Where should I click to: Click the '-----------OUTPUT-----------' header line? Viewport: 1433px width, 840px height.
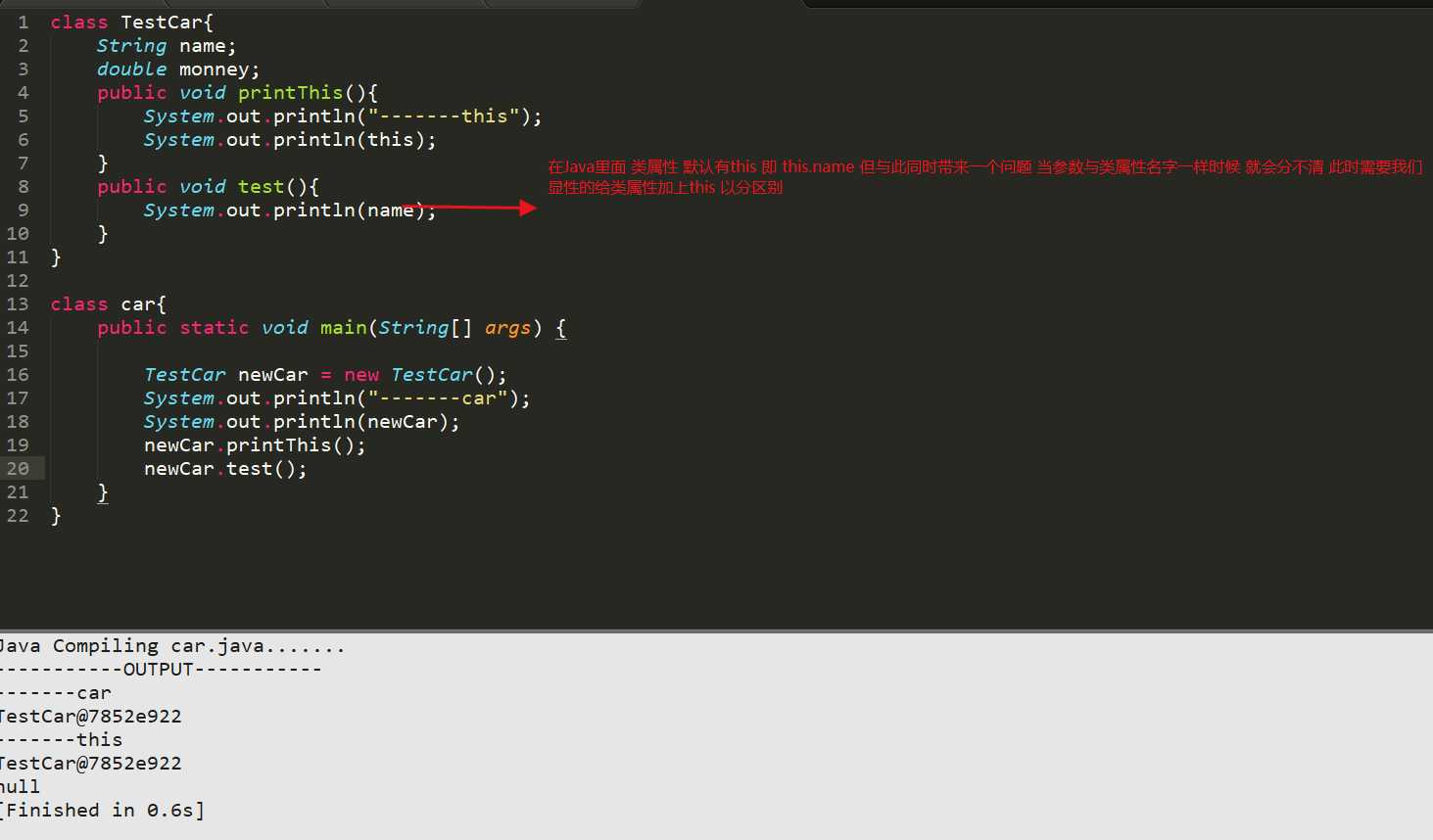click(160, 670)
